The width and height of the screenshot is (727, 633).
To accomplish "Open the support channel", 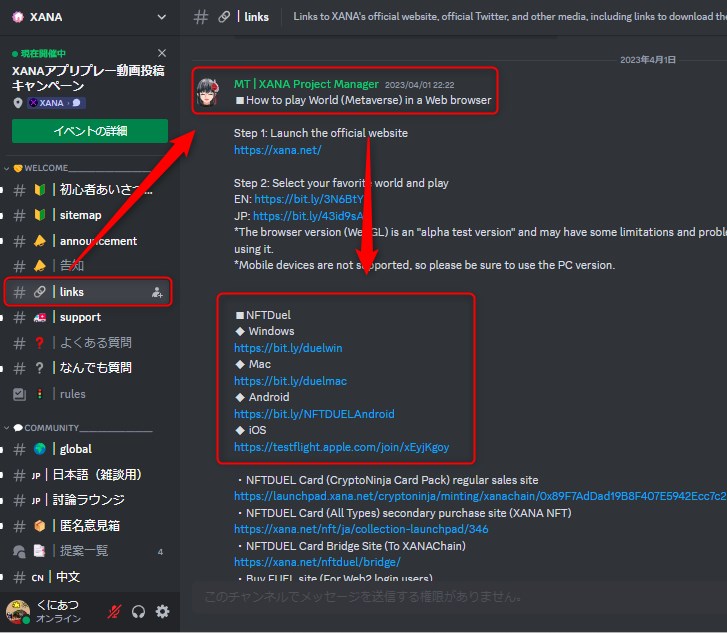I will [x=88, y=317].
